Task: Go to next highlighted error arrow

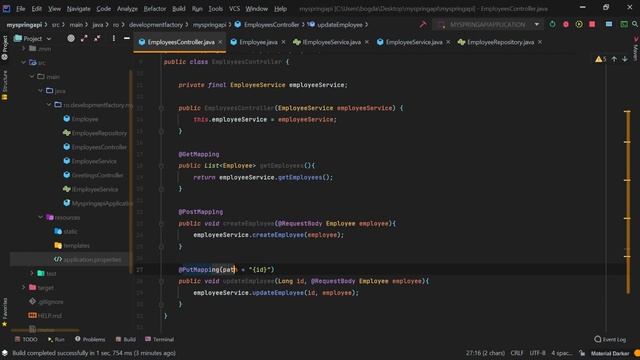Action: 625,59
